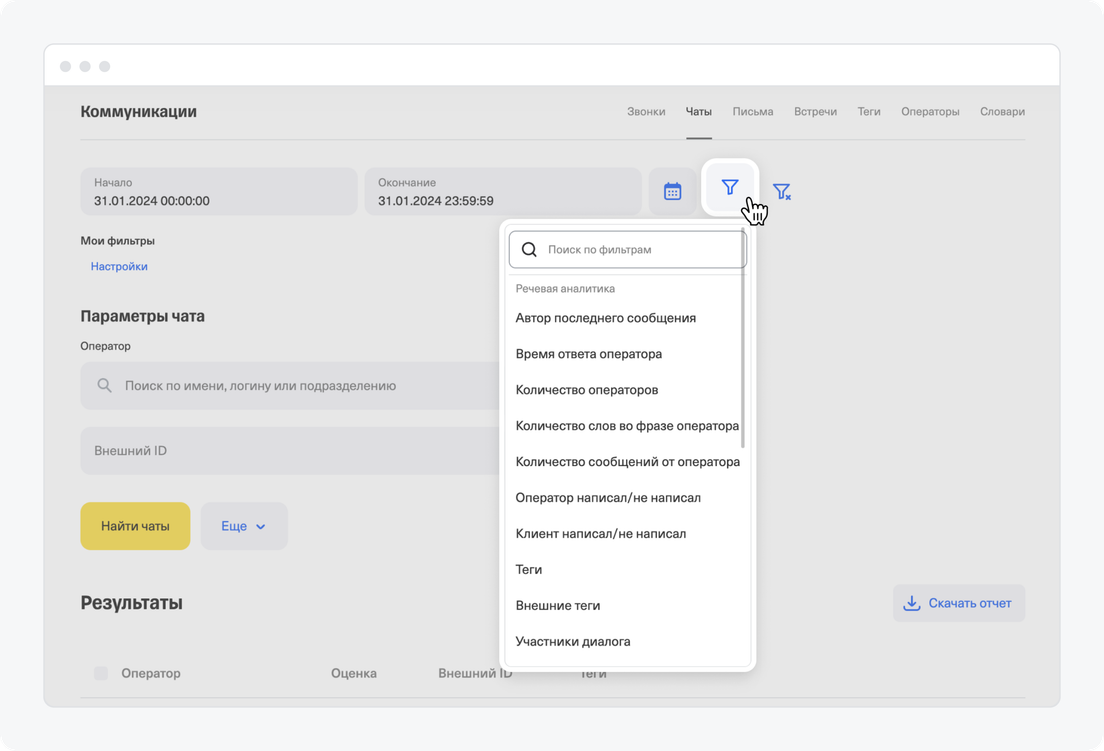Image resolution: width=1104 pixels, height=751 pixels.
Task: Focus the Поиск по фильтрам input
Action: (640, 250)
